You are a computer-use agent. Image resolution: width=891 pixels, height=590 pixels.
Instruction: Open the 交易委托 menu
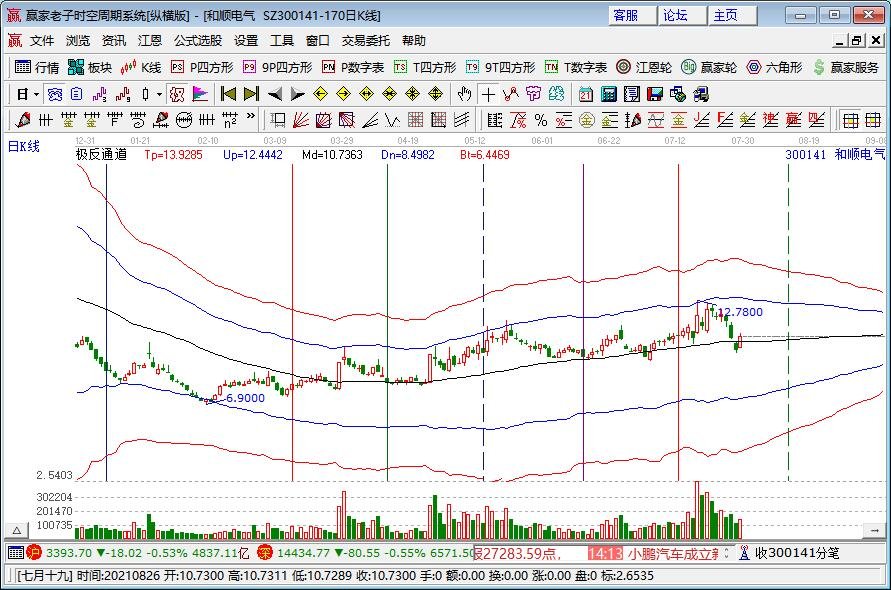click(x=365, y=41)
